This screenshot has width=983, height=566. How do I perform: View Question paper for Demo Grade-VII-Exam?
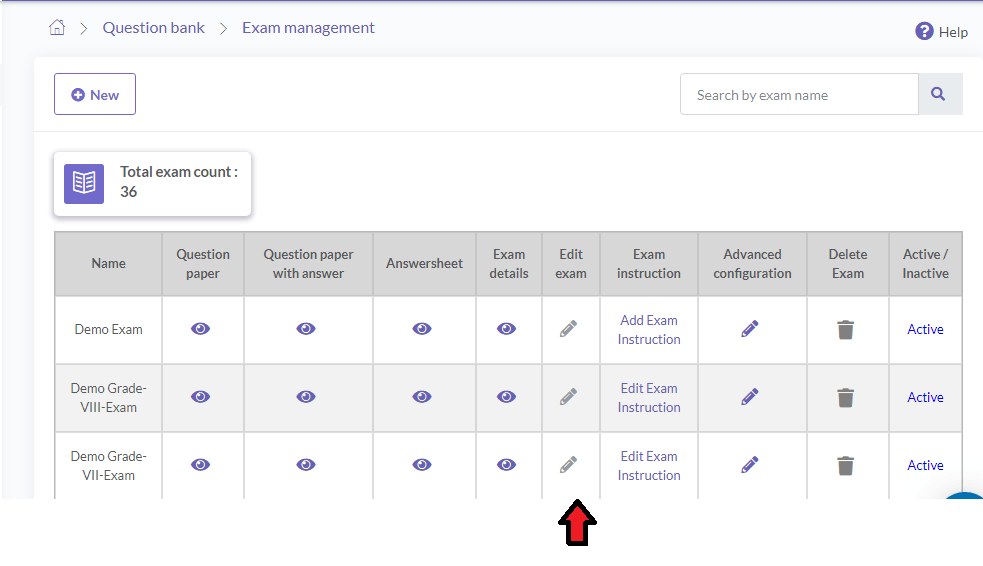coord(201,464)
